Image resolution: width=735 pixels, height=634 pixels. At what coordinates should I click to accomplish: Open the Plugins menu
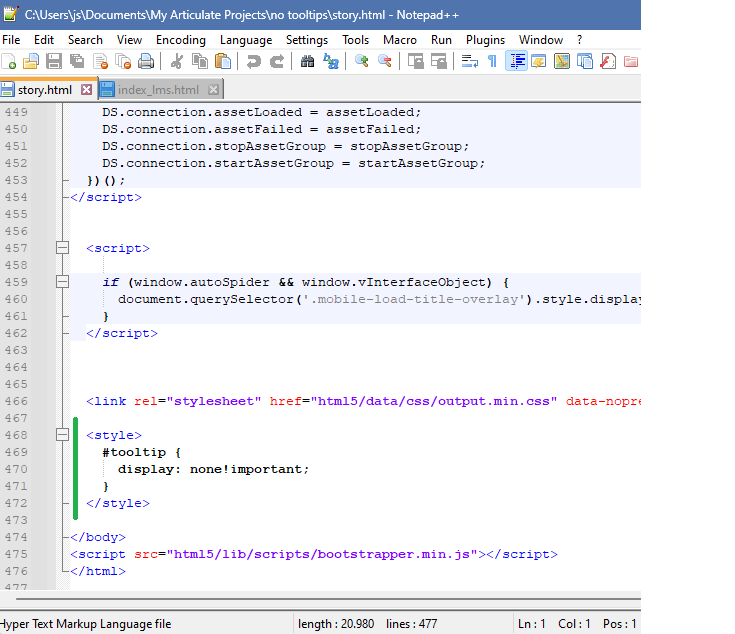coord(485,40)
